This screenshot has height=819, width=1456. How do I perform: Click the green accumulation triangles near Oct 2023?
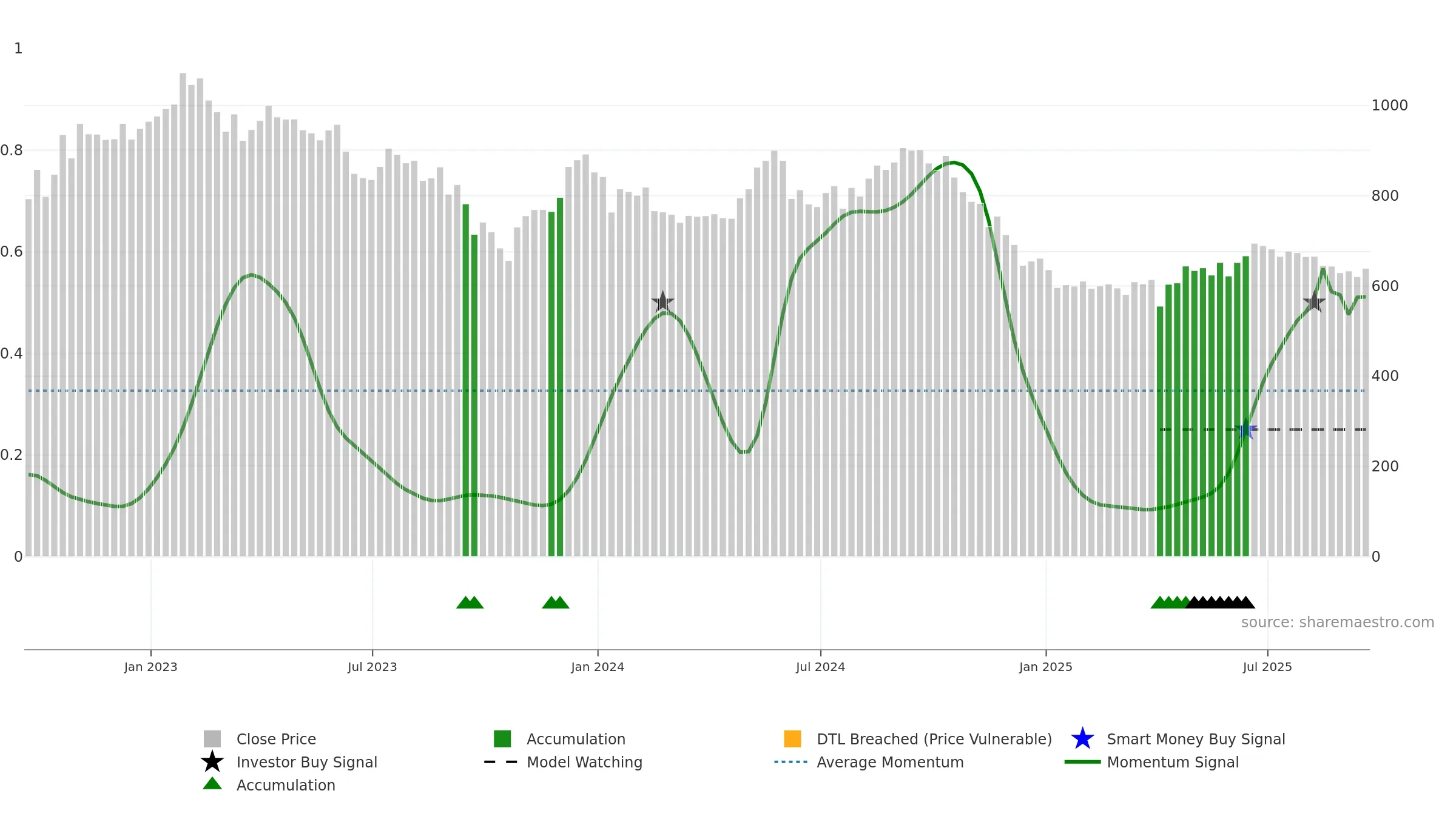[x=470, y=602]
